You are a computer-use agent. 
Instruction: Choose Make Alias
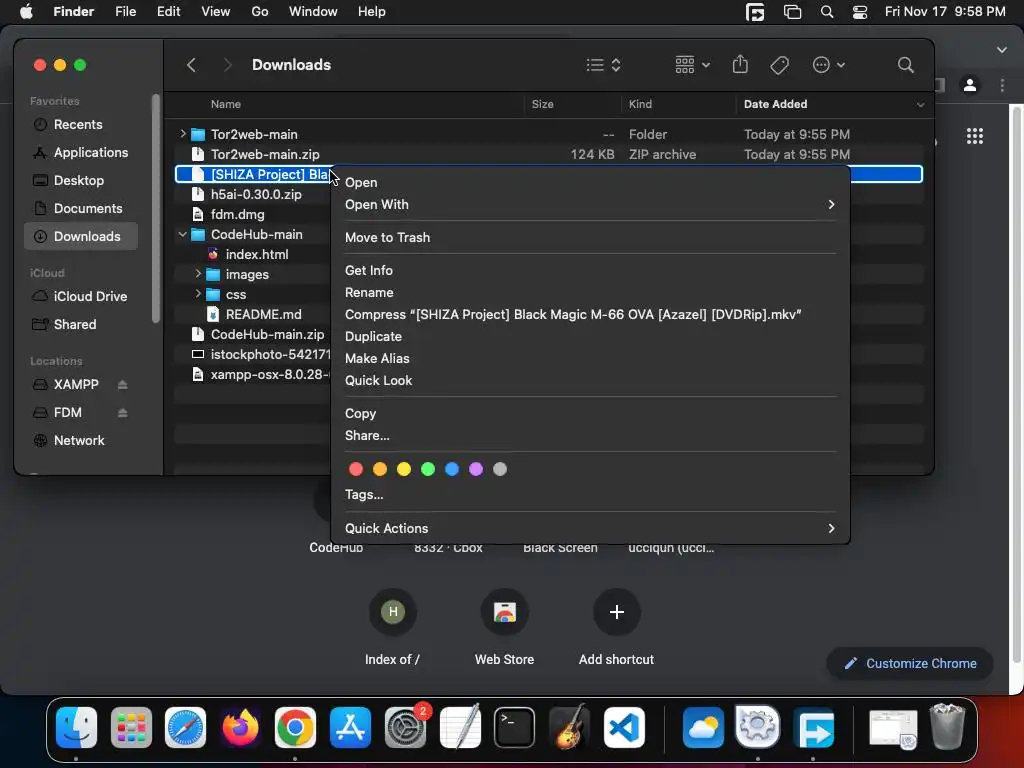click(x=590, y=359)
